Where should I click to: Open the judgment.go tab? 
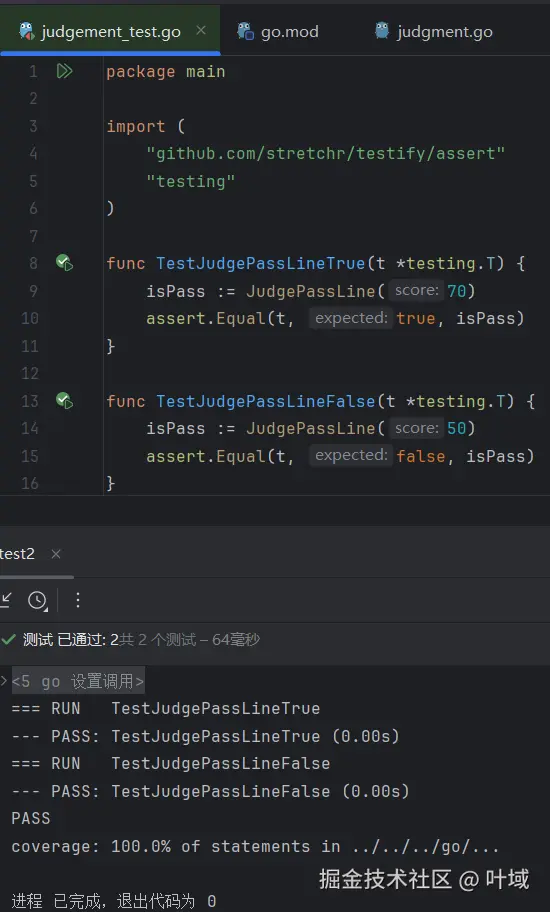(434, 31)
